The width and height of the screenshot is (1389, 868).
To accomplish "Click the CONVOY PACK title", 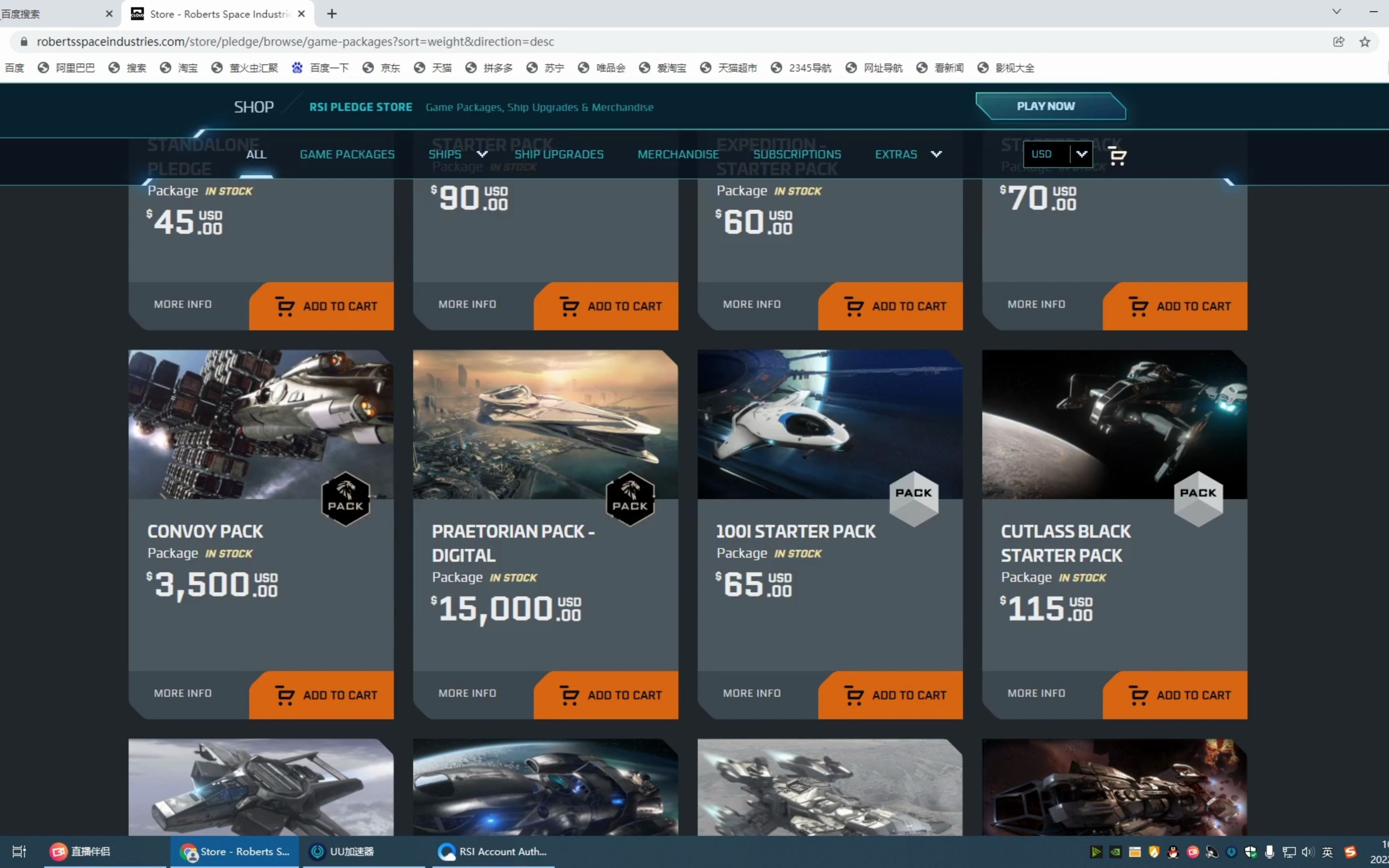I will click(205, 532).
